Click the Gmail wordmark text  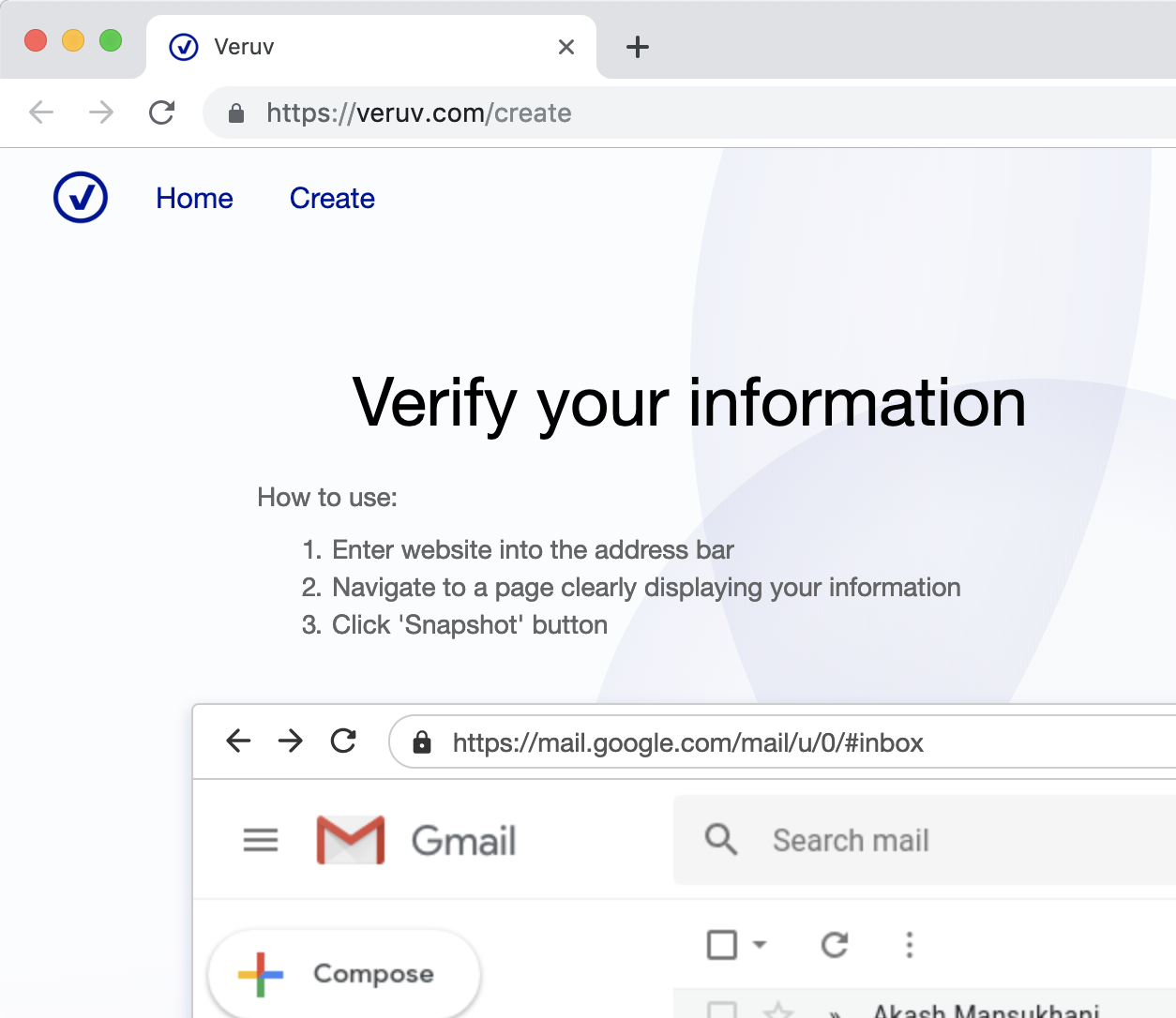[x=464, y=841]
